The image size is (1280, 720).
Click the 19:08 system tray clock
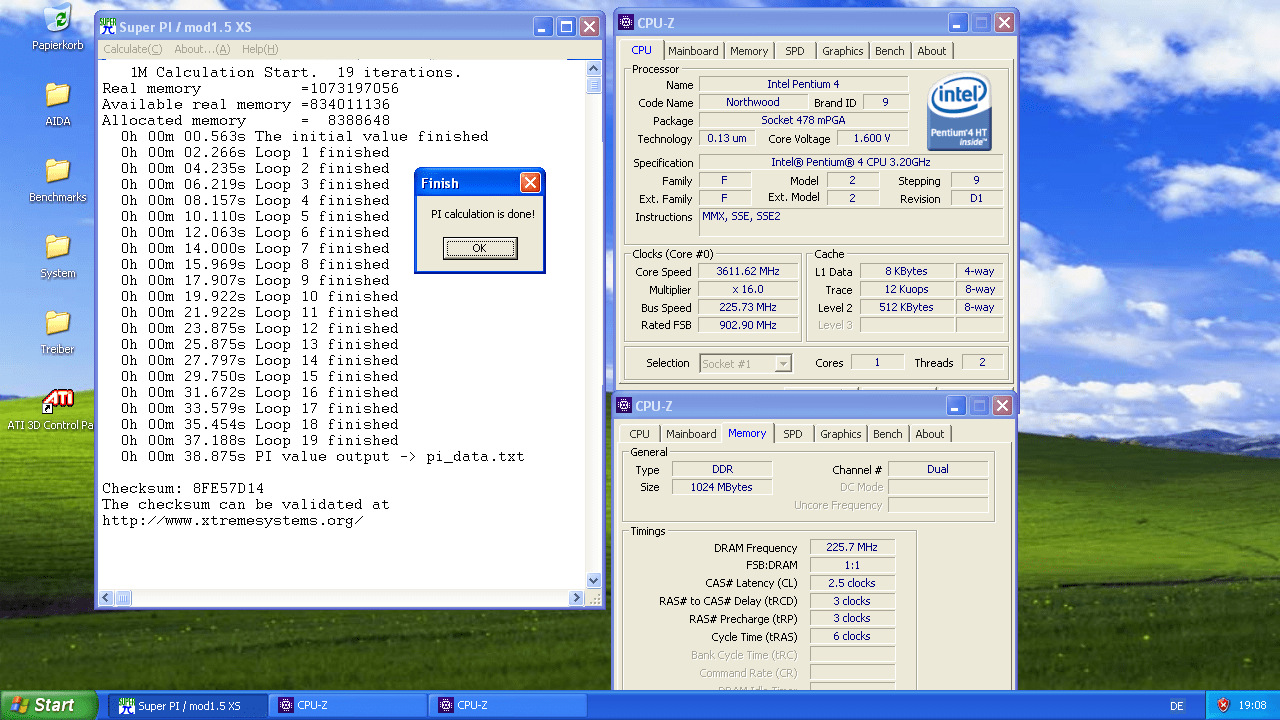click(1253, 706)
